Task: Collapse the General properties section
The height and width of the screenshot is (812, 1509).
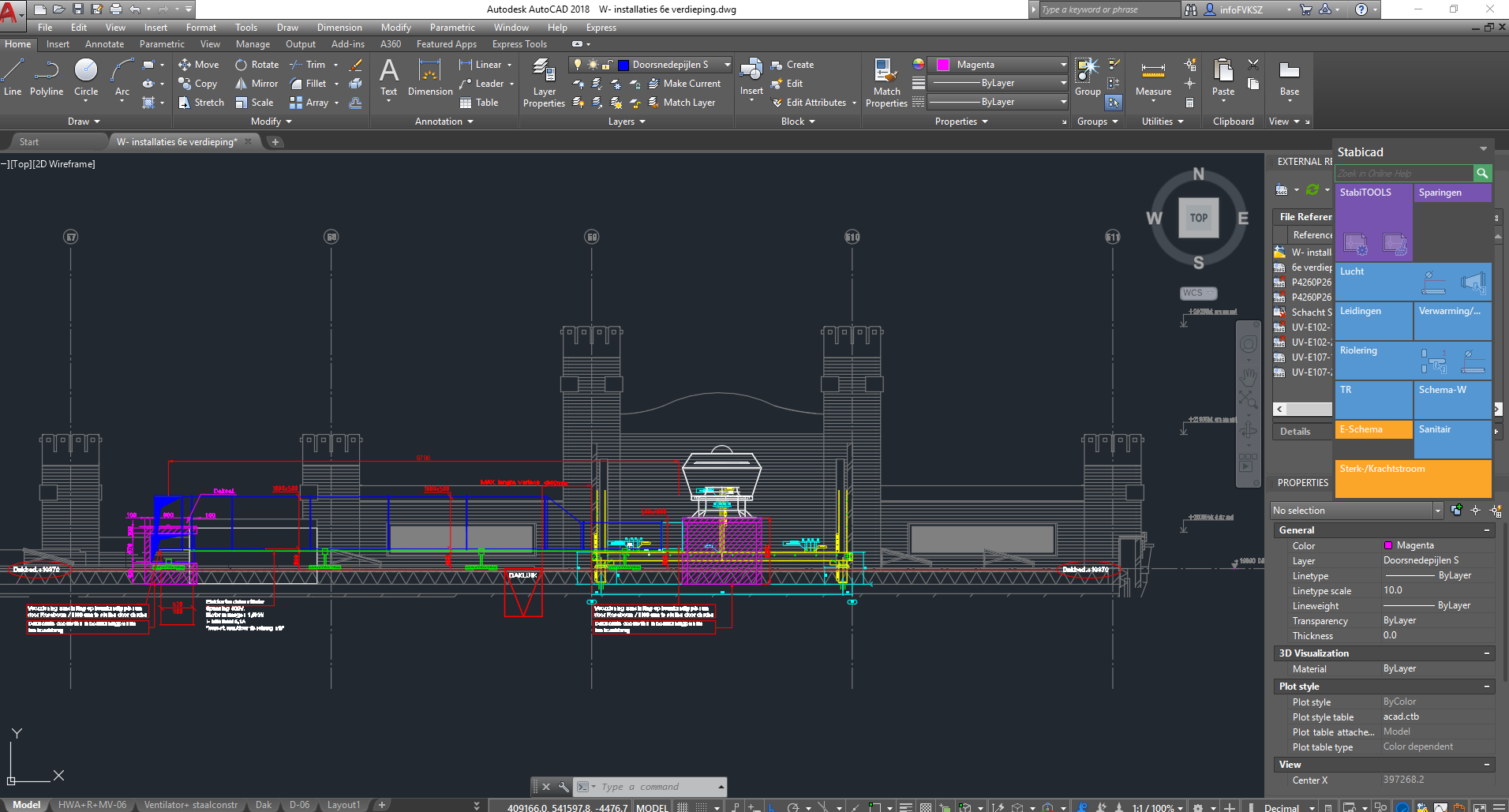Action: click(x=1487, y=530)
